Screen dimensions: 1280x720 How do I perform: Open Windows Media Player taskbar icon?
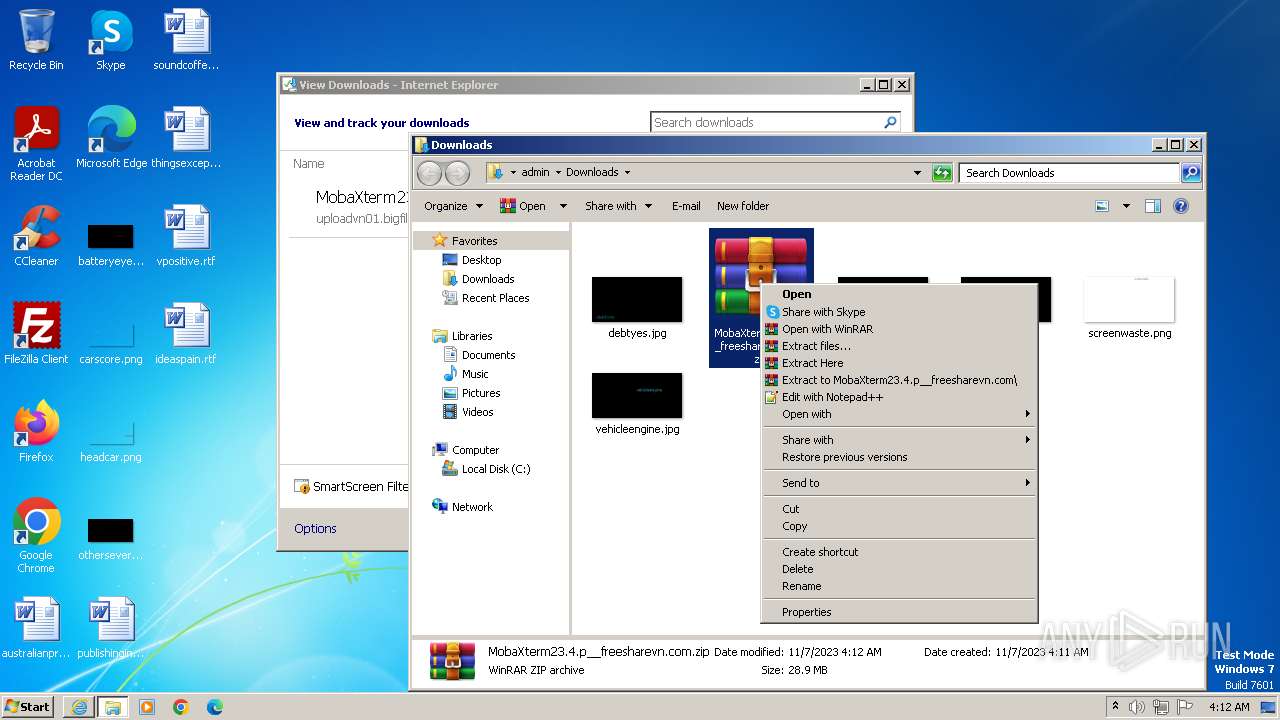click(x=147, y=707)
